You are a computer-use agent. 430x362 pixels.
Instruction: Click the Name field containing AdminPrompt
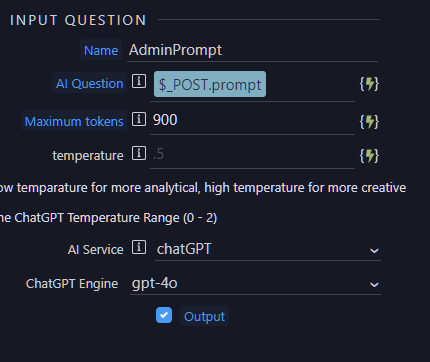click(252, 51)
